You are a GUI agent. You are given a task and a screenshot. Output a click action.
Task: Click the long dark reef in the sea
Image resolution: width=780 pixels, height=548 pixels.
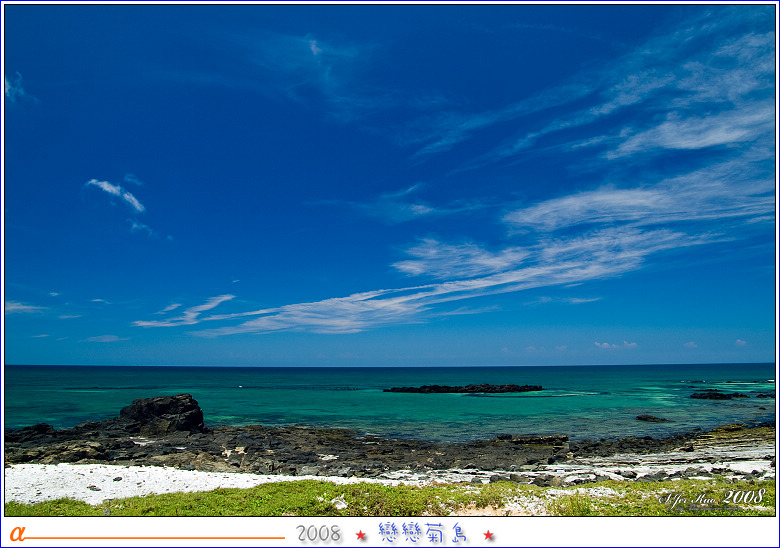463,388
